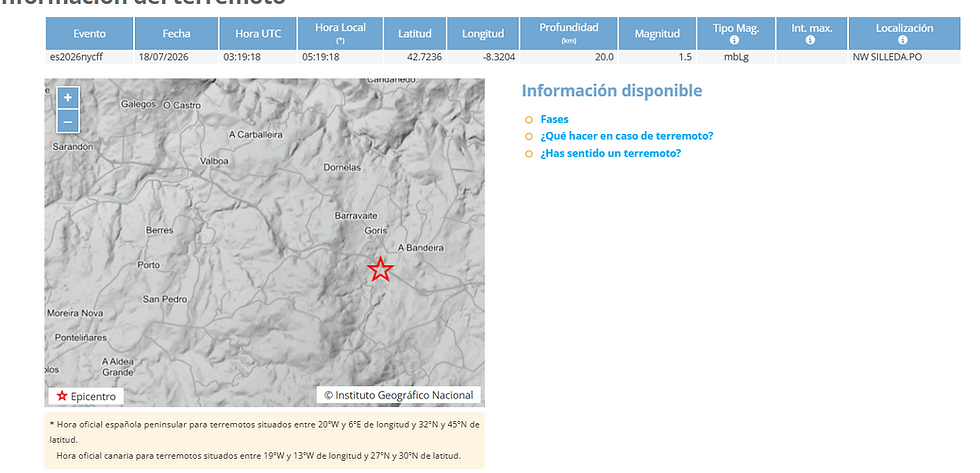Click Galegos place label on map

(138, 104)
